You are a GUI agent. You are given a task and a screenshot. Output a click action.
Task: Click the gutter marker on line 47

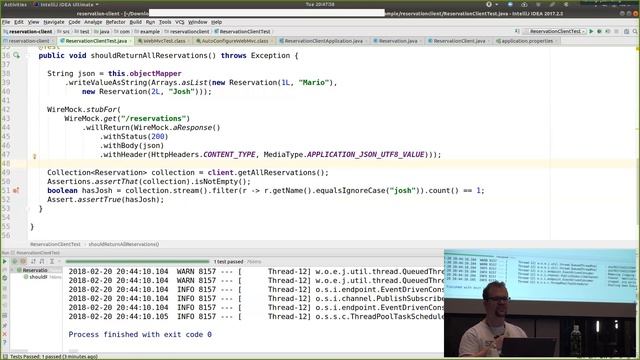pyautogui.click(x=35, y=156)
